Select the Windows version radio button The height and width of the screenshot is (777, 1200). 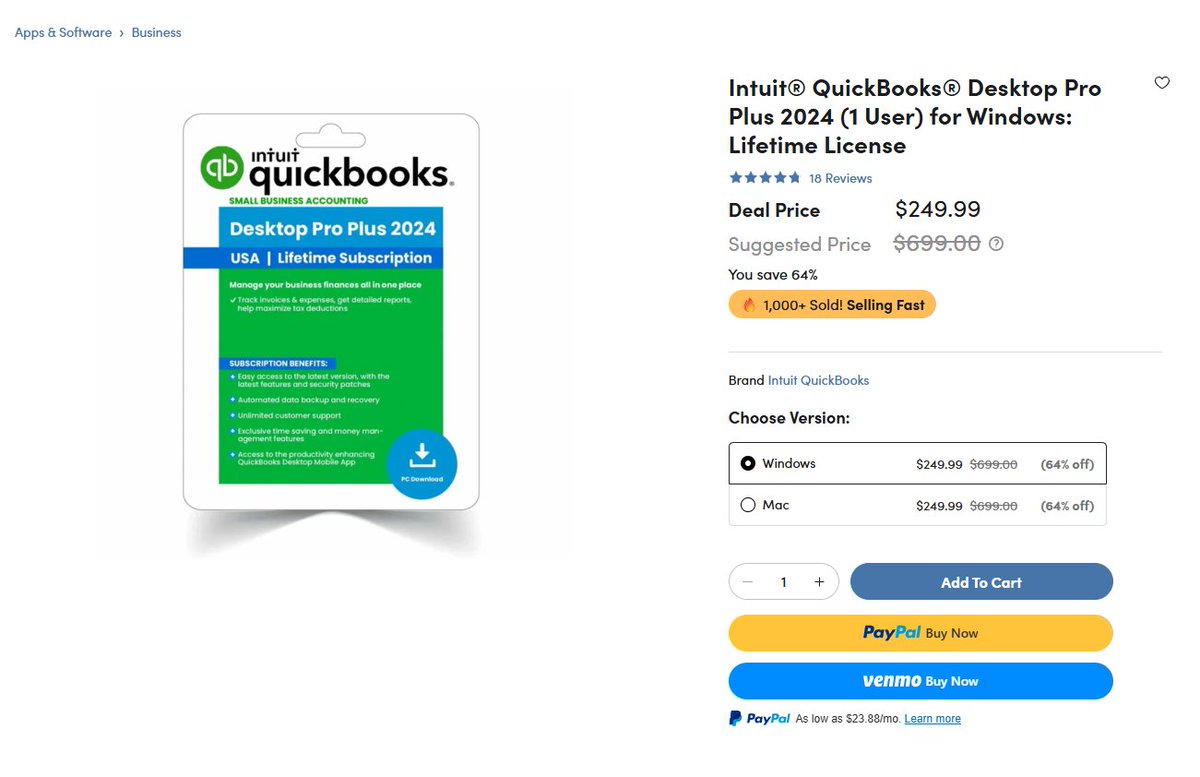pyautogui.click(x=748, y=464)
